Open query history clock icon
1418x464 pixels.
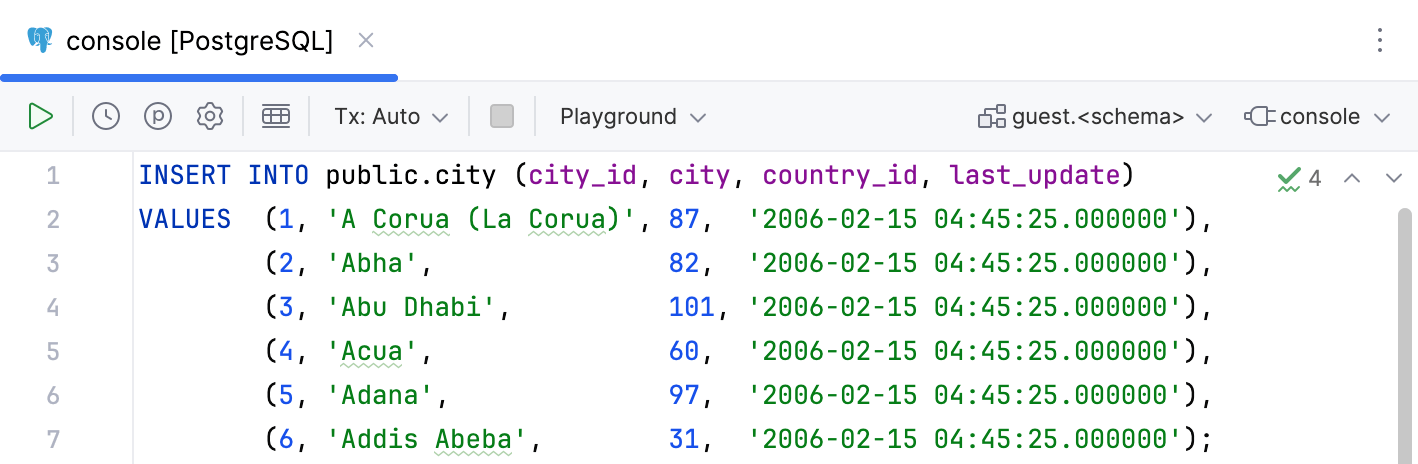[106, 116]
